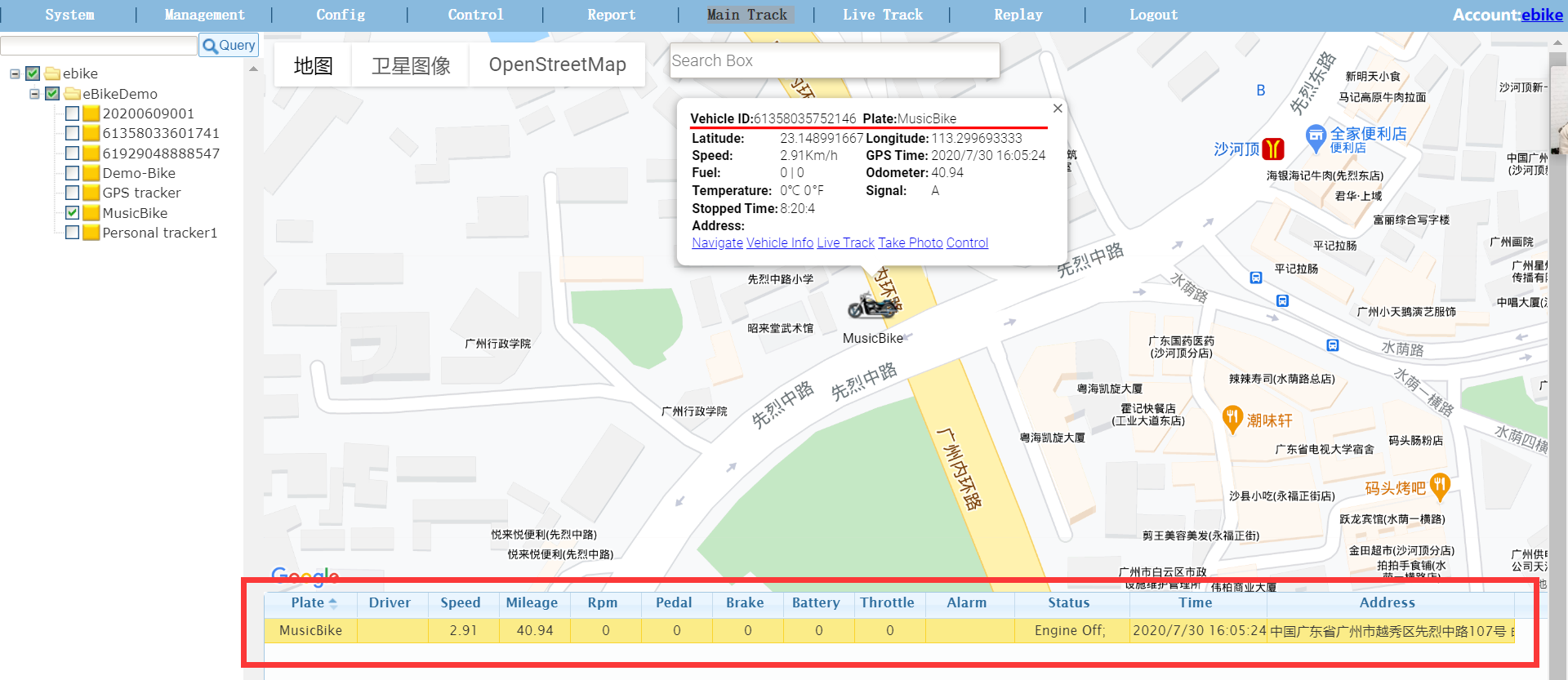Check the GPS tracker checkbox
The image size is (1568, 680).
[73, 193]
